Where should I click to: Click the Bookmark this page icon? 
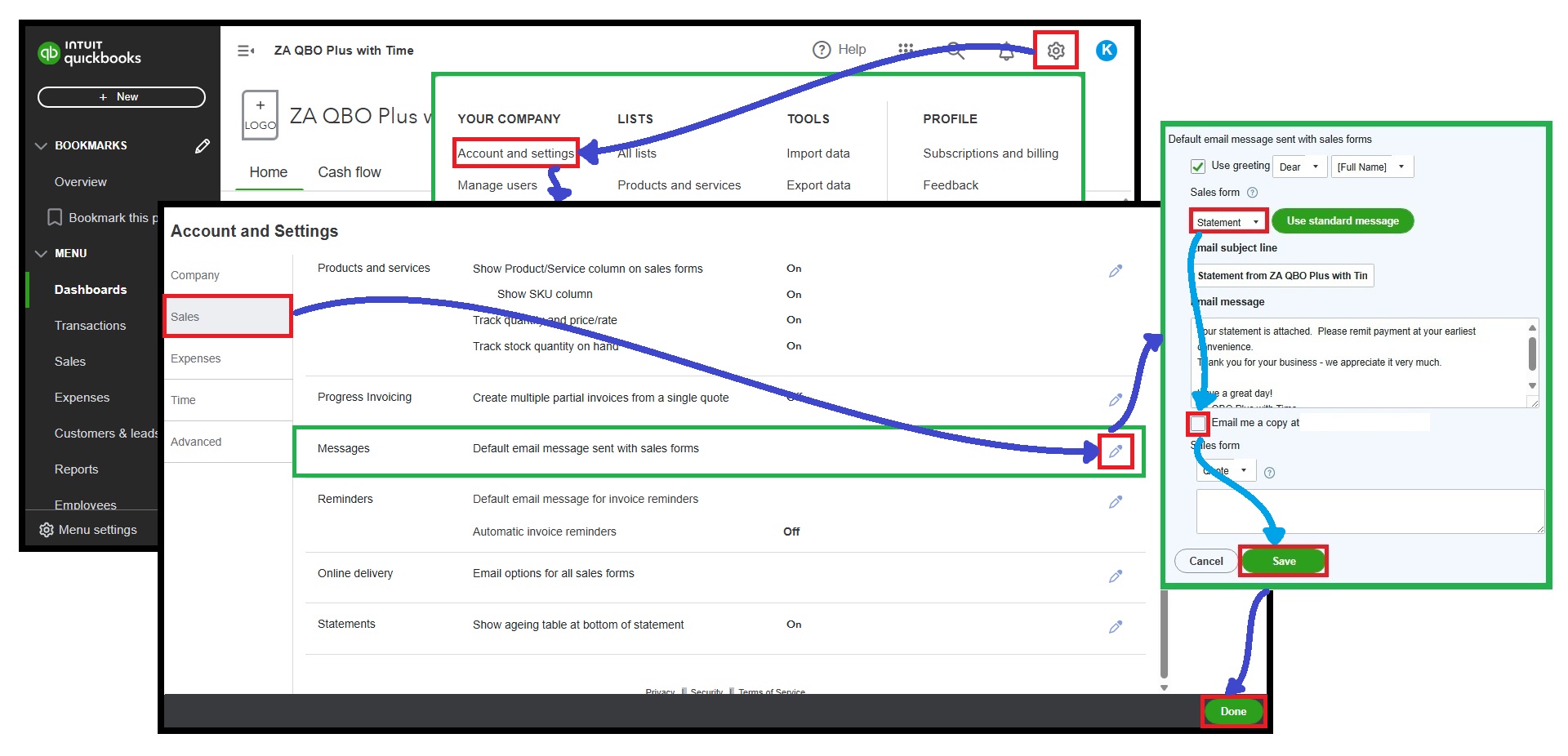(x=55, y=217)
